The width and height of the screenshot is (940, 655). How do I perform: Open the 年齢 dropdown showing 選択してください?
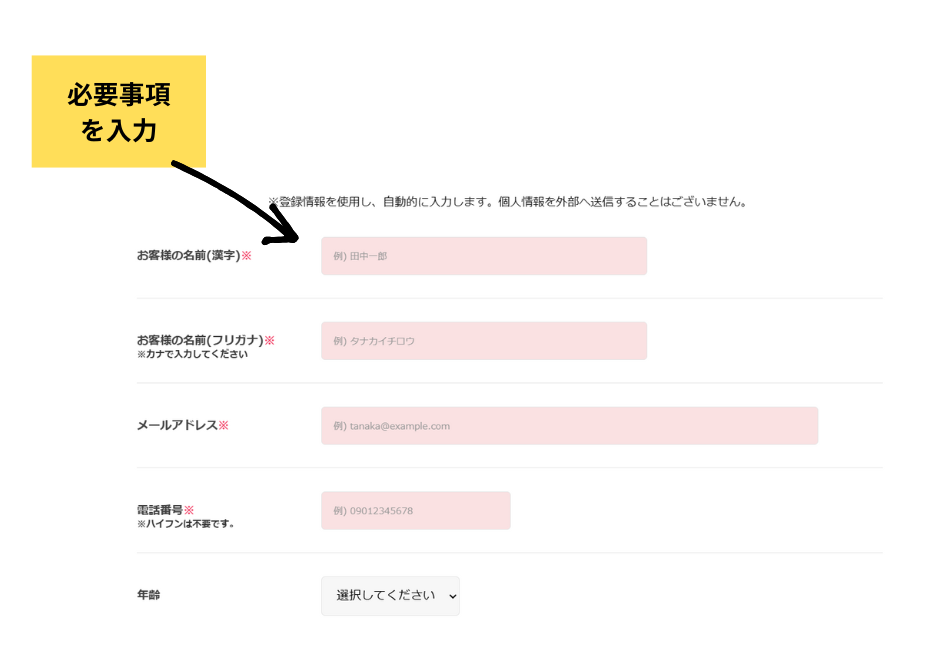click(x=390, y=596)
